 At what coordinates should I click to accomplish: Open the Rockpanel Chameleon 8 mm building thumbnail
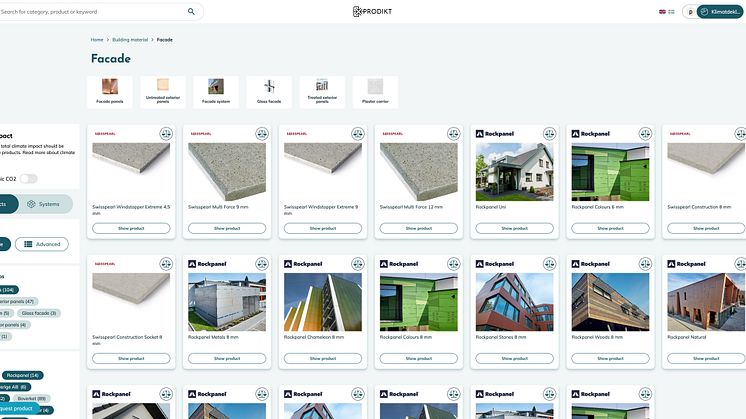click(x=323, y=302)
